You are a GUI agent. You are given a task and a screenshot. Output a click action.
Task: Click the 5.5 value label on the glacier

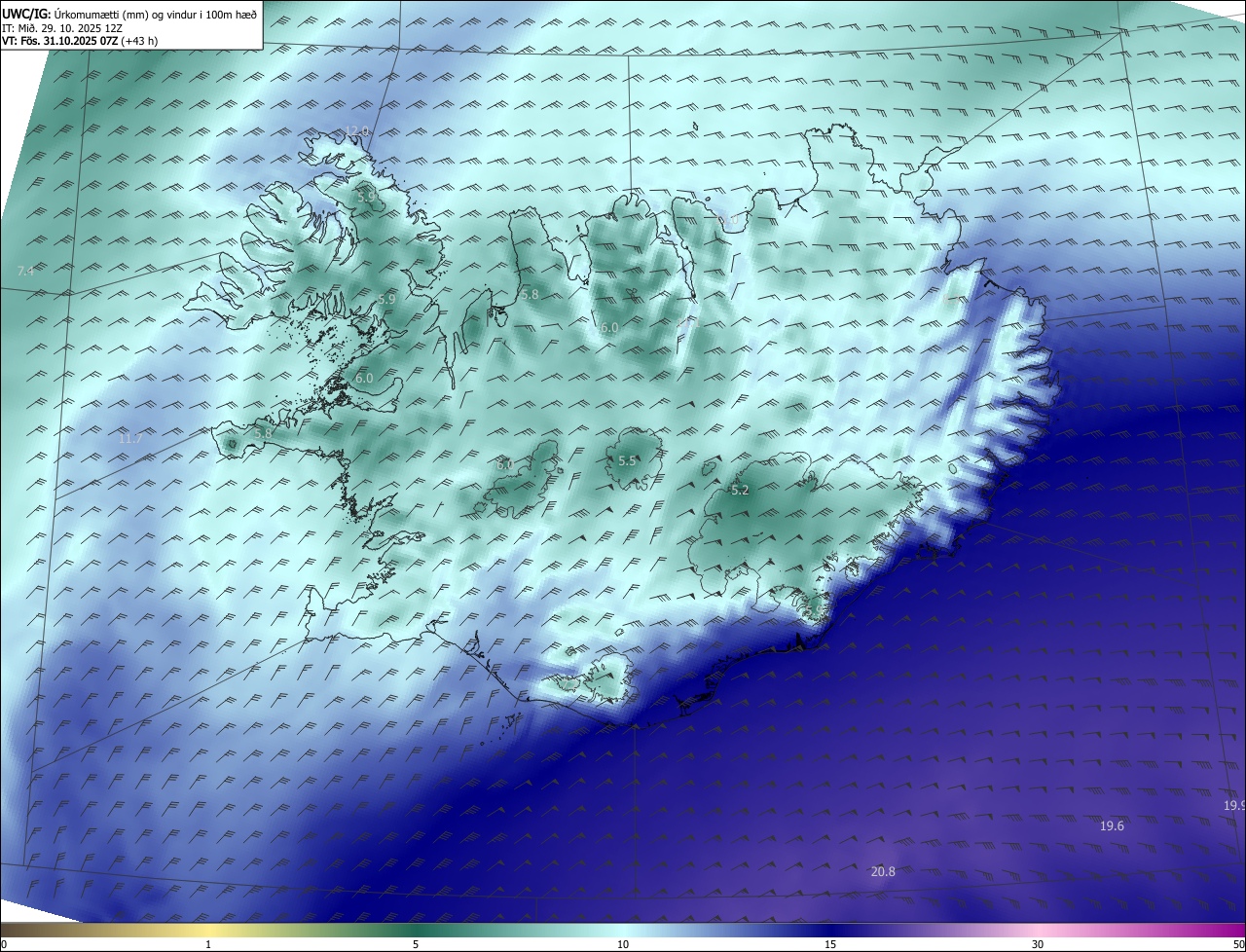pos(627,461)
